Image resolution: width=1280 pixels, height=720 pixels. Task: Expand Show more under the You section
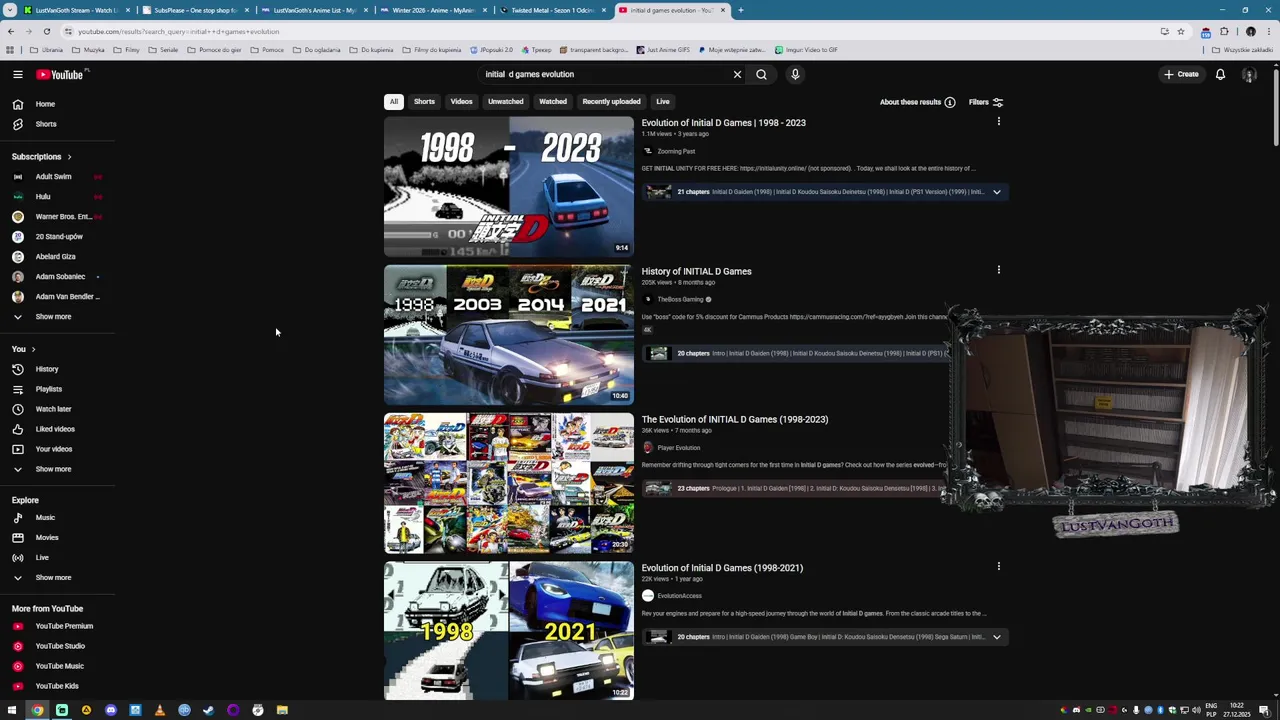[53, 469]
